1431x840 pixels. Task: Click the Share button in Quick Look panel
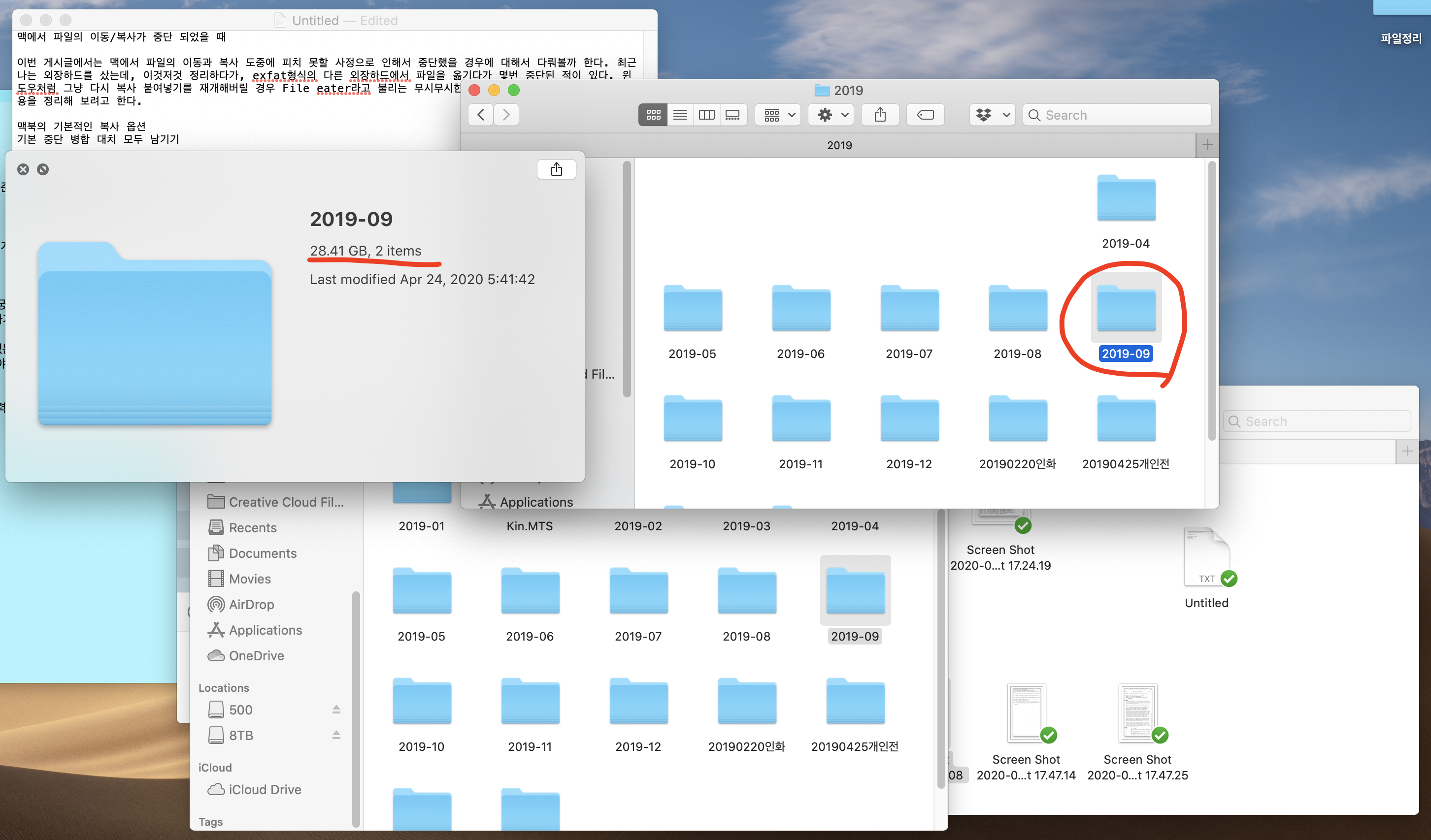coord(557,169)
